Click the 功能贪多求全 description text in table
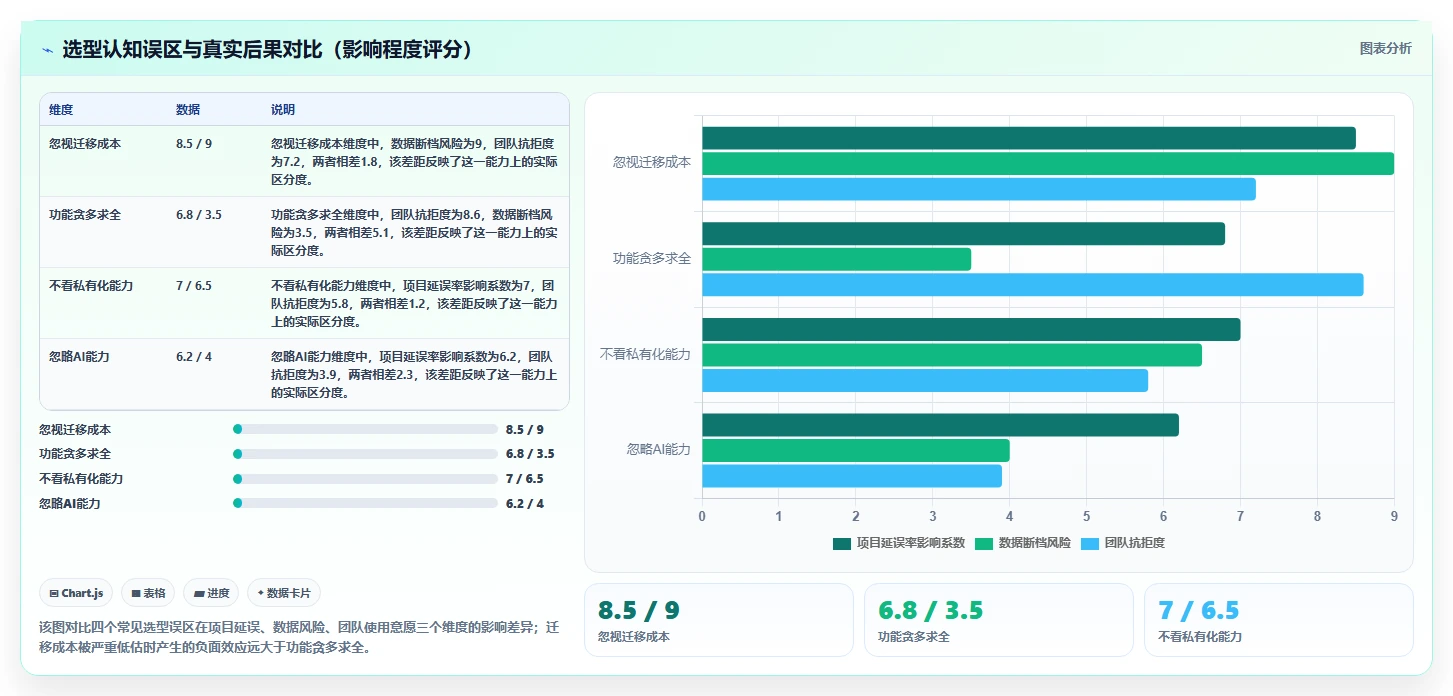 [x=414, y=233]
